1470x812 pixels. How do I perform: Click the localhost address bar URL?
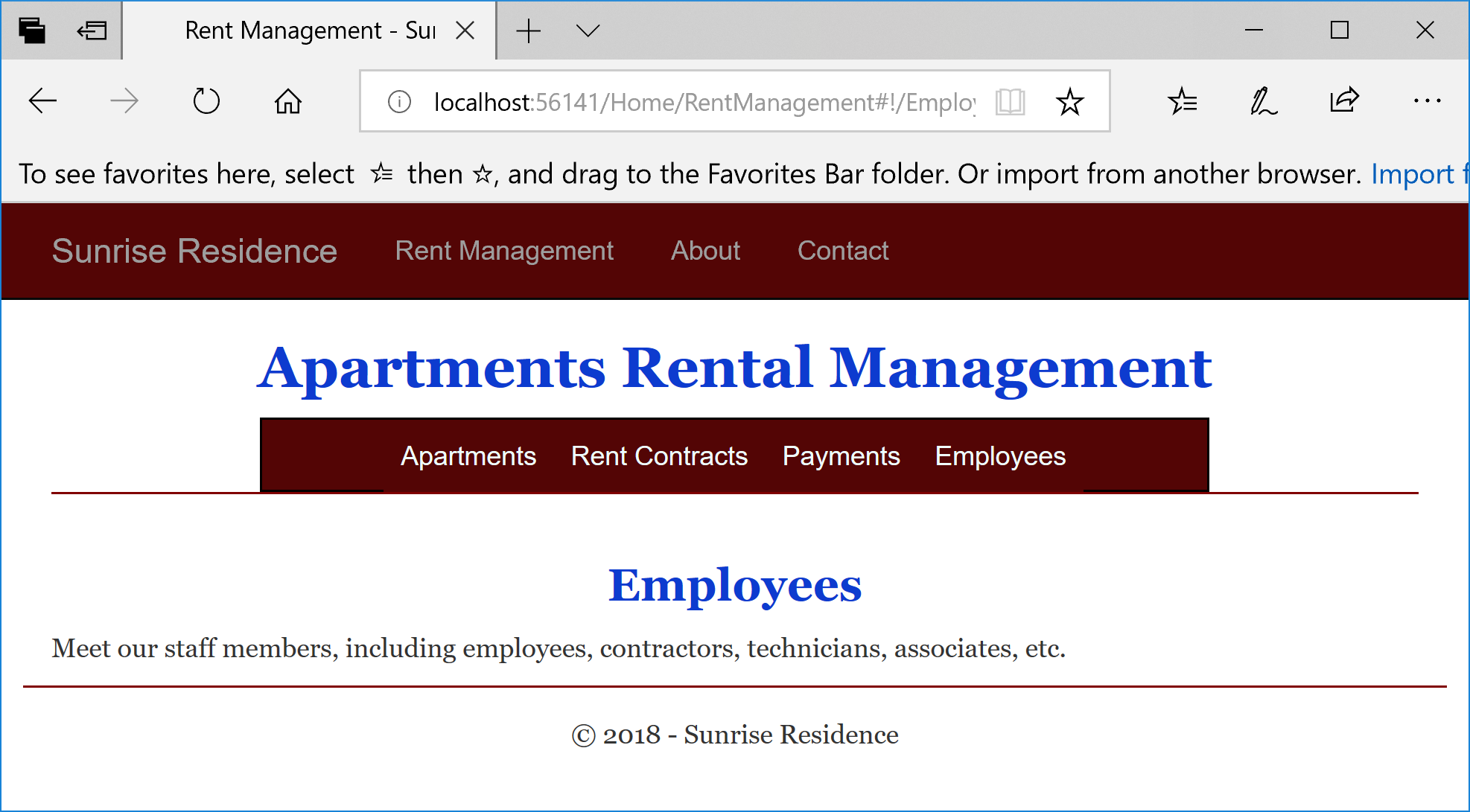704,102
